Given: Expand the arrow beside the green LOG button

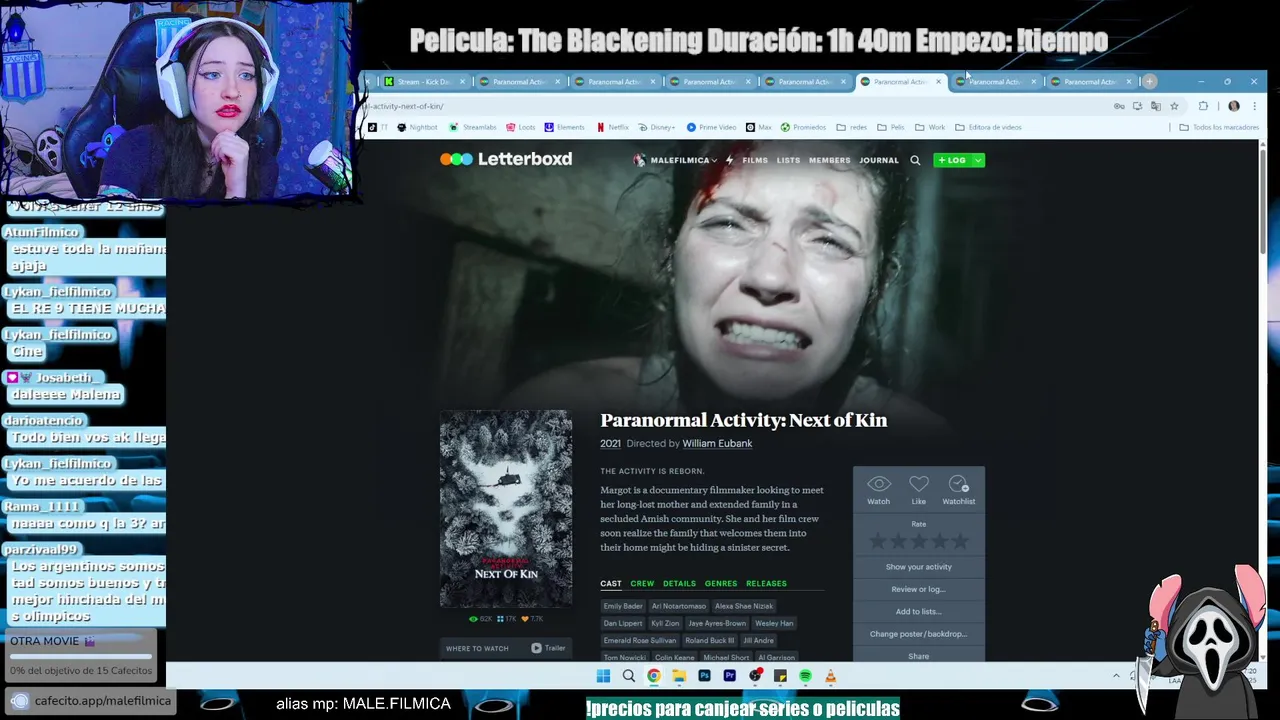Looking at the screenshot, I should [x=978, y=160].
